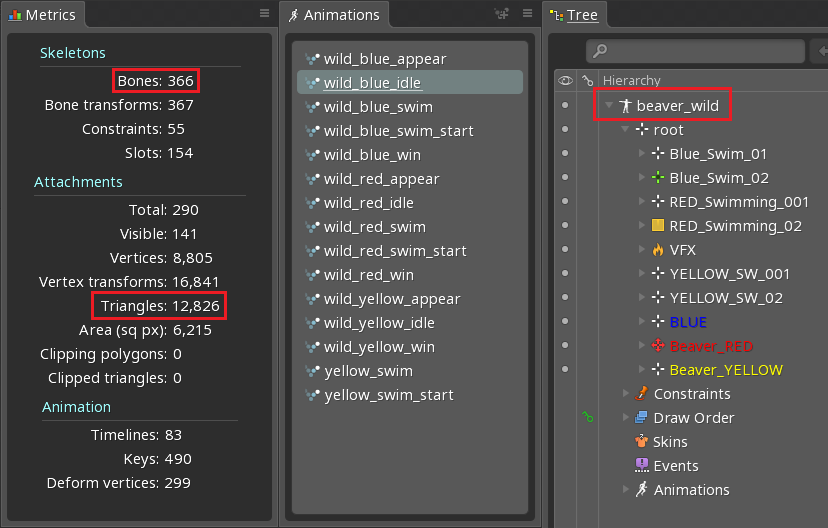Click the tree search input field
This screenshot has height=528, width=828.
700,50
